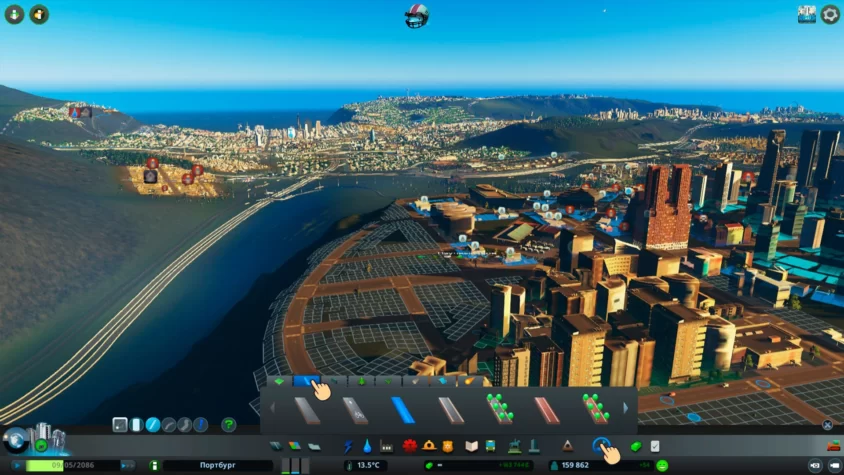This screenshot has width=844, height=475.
Task: Click the zoning demand bars indicator
Action: (295, 465)
